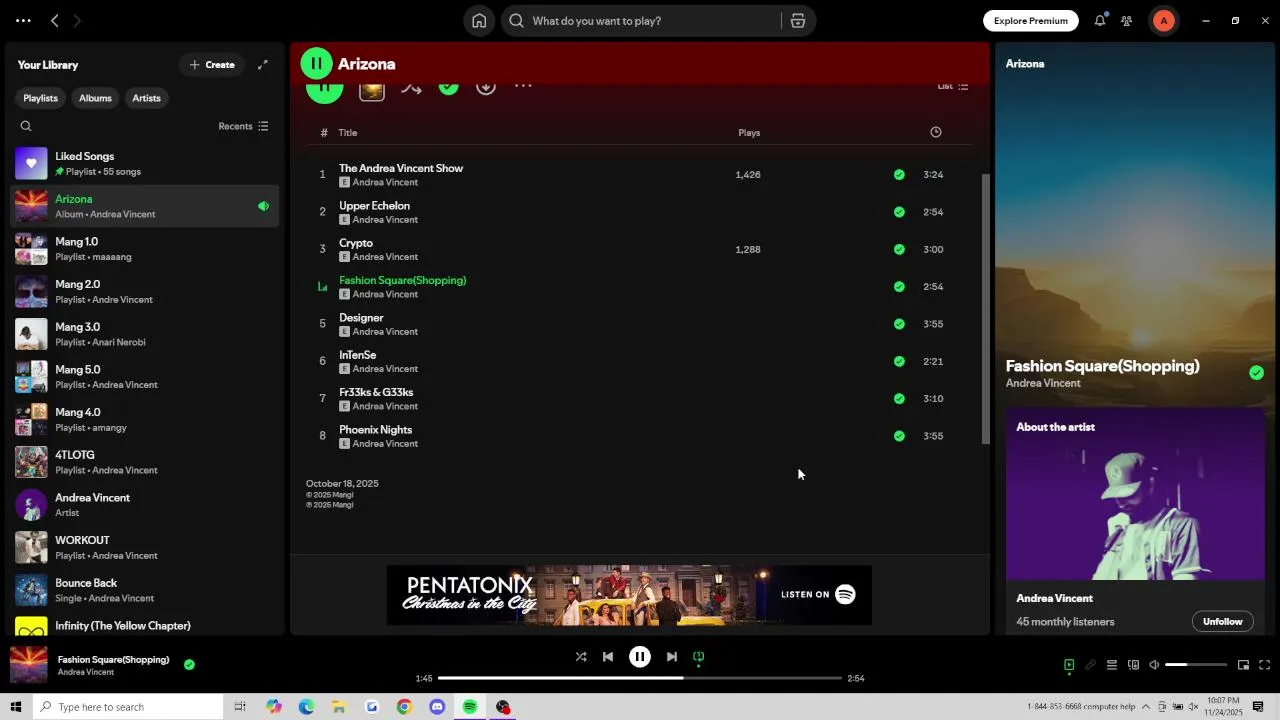Open Discord from the taskbar

[437, 707]
